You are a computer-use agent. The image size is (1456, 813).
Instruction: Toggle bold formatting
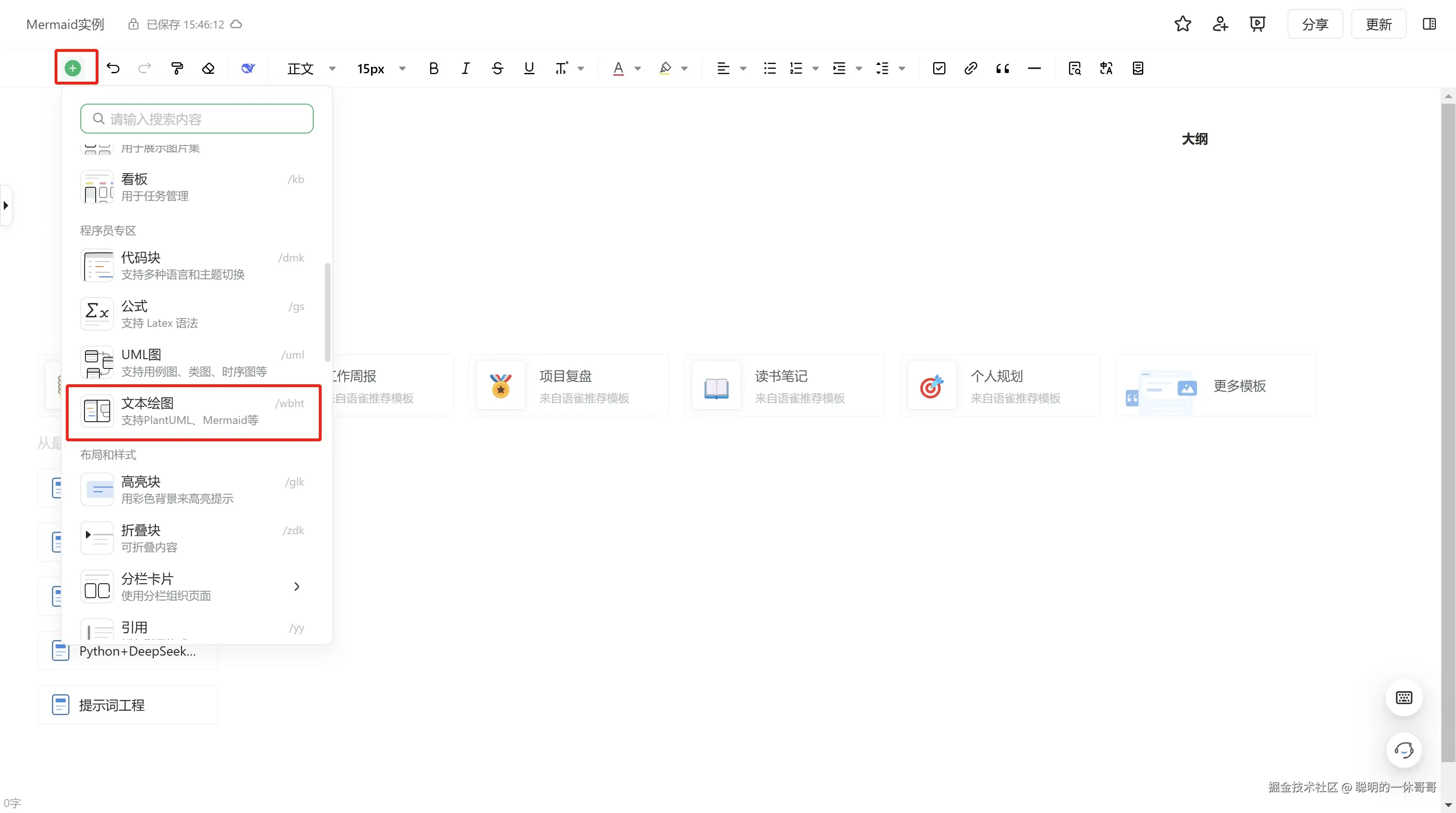(x=434, y=68)
